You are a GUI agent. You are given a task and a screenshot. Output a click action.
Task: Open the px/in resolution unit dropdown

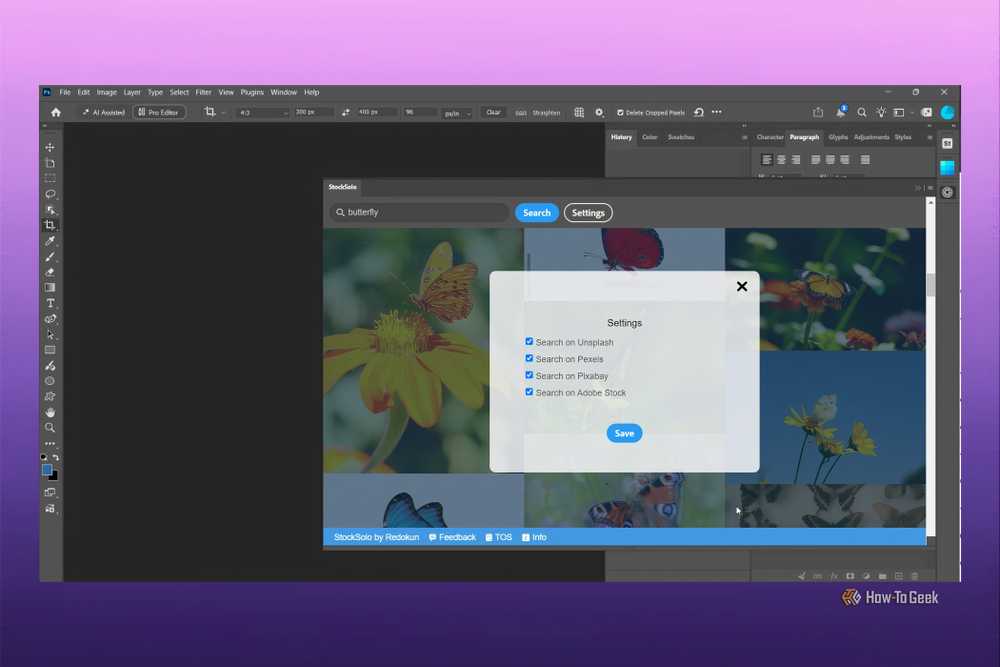(457, 113)
